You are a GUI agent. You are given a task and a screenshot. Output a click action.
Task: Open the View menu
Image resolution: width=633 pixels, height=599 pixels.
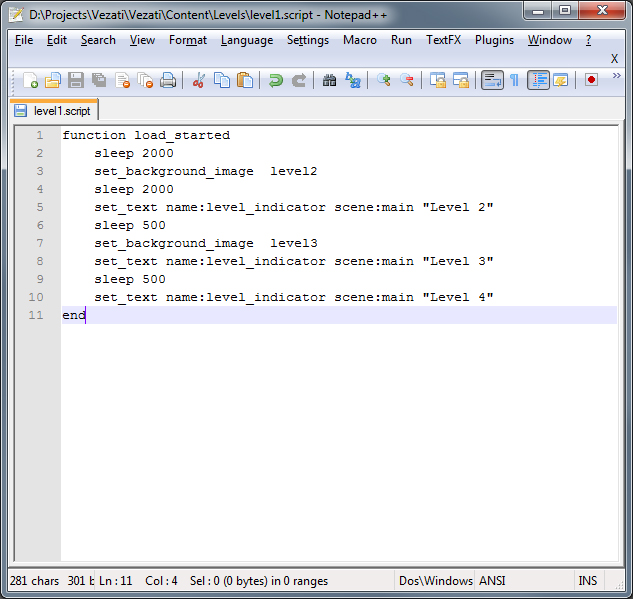142,40
